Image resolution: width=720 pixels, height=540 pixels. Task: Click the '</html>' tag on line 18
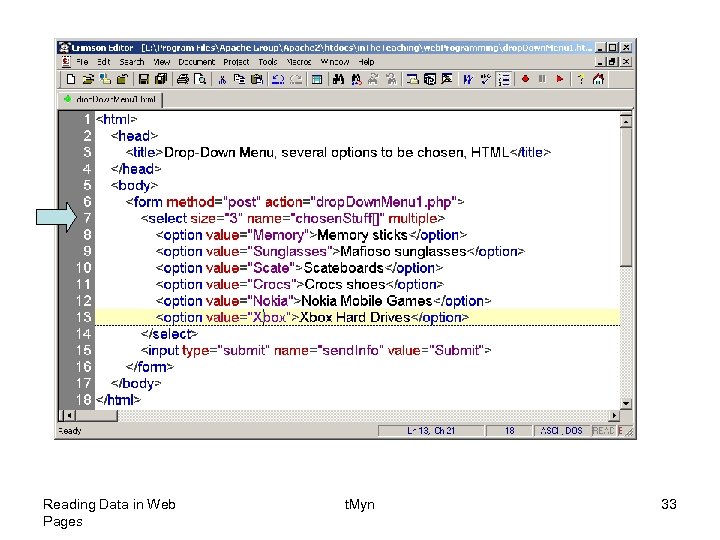click(118, 400)
